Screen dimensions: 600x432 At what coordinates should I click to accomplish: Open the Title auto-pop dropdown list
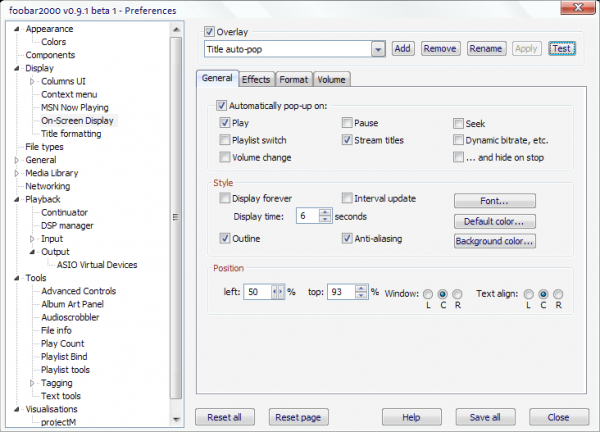[x=377, y=48]
